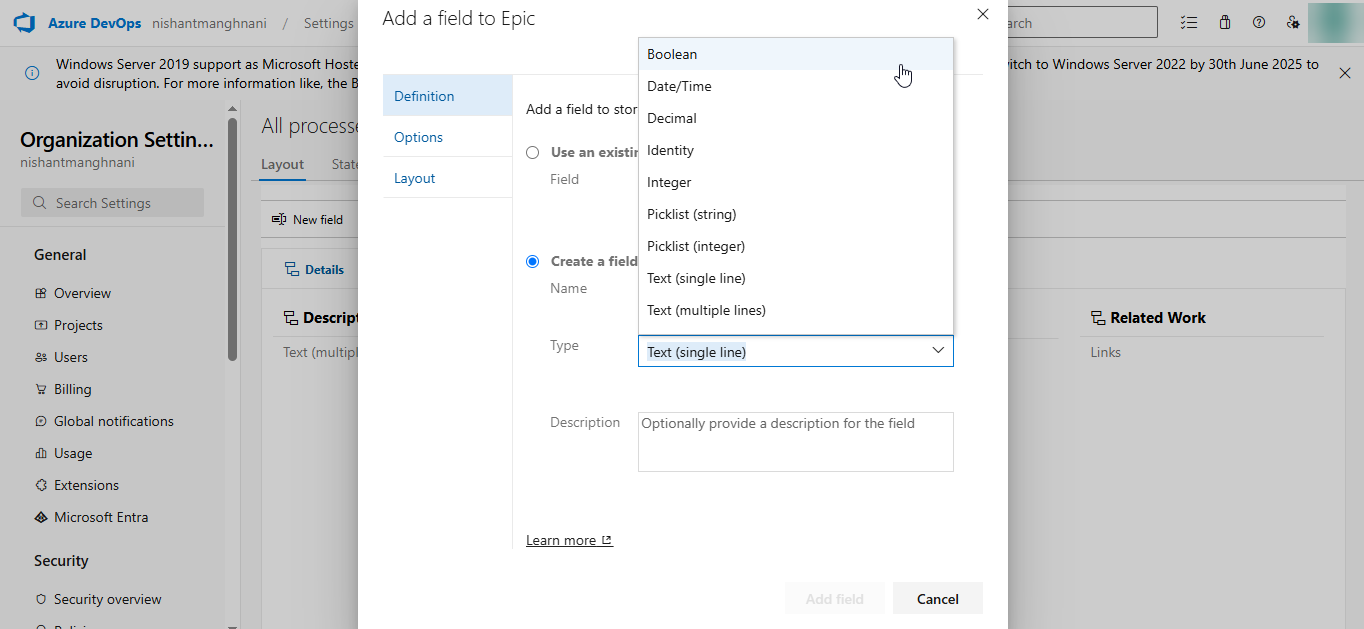The image size is (1364, 629).
Task: Open the Marketplace shopping bag icon
Action: click(1224, 22)
